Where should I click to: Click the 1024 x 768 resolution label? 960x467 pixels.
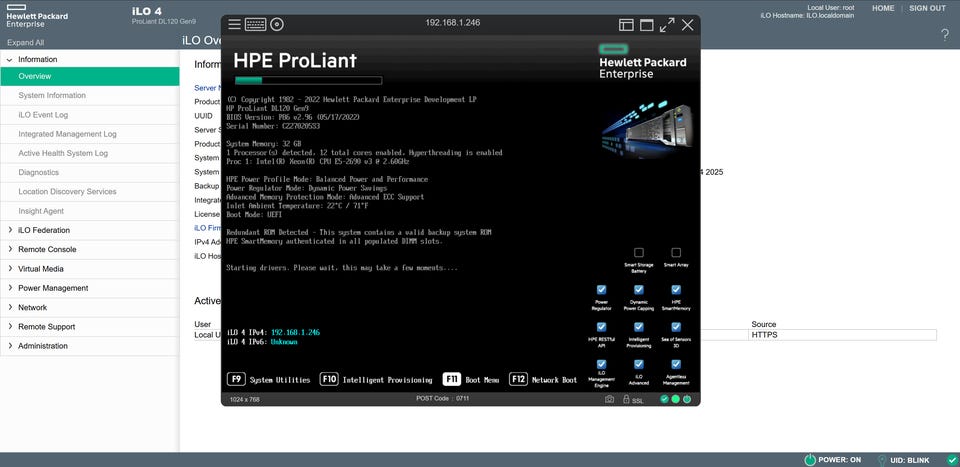tap(244, 399)
